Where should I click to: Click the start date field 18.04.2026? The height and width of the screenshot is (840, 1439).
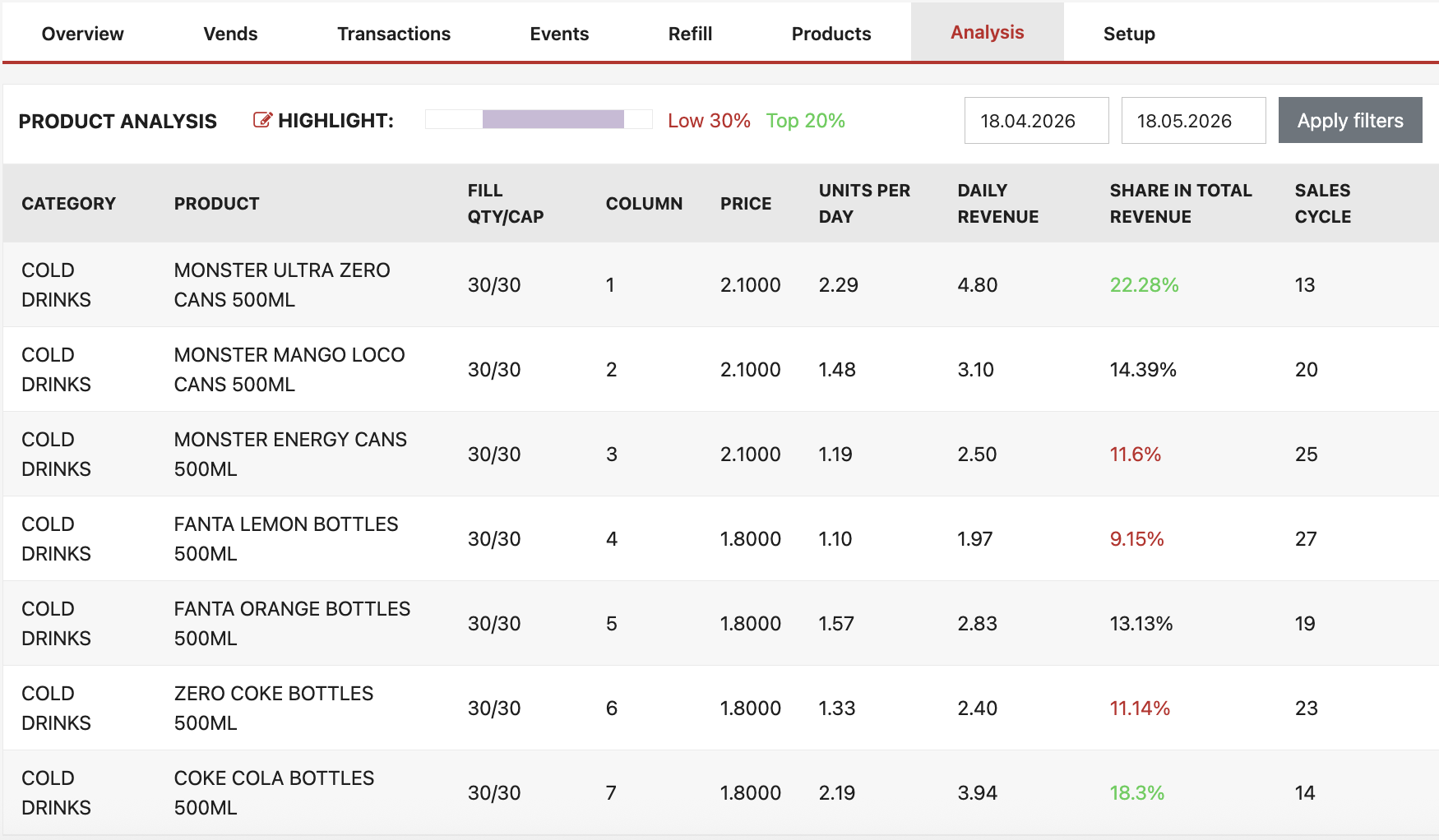tap(1036, 120)
